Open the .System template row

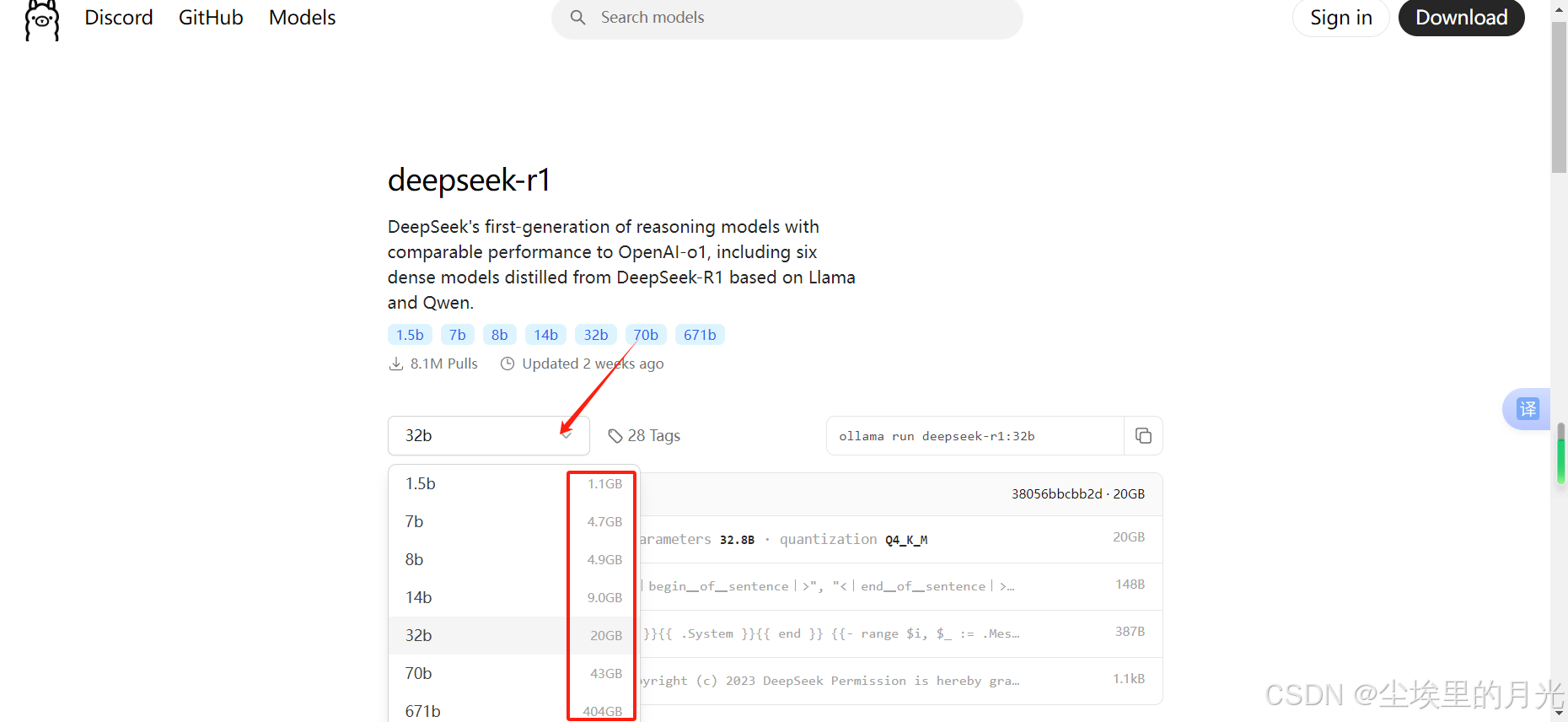(x=901, y=634)
